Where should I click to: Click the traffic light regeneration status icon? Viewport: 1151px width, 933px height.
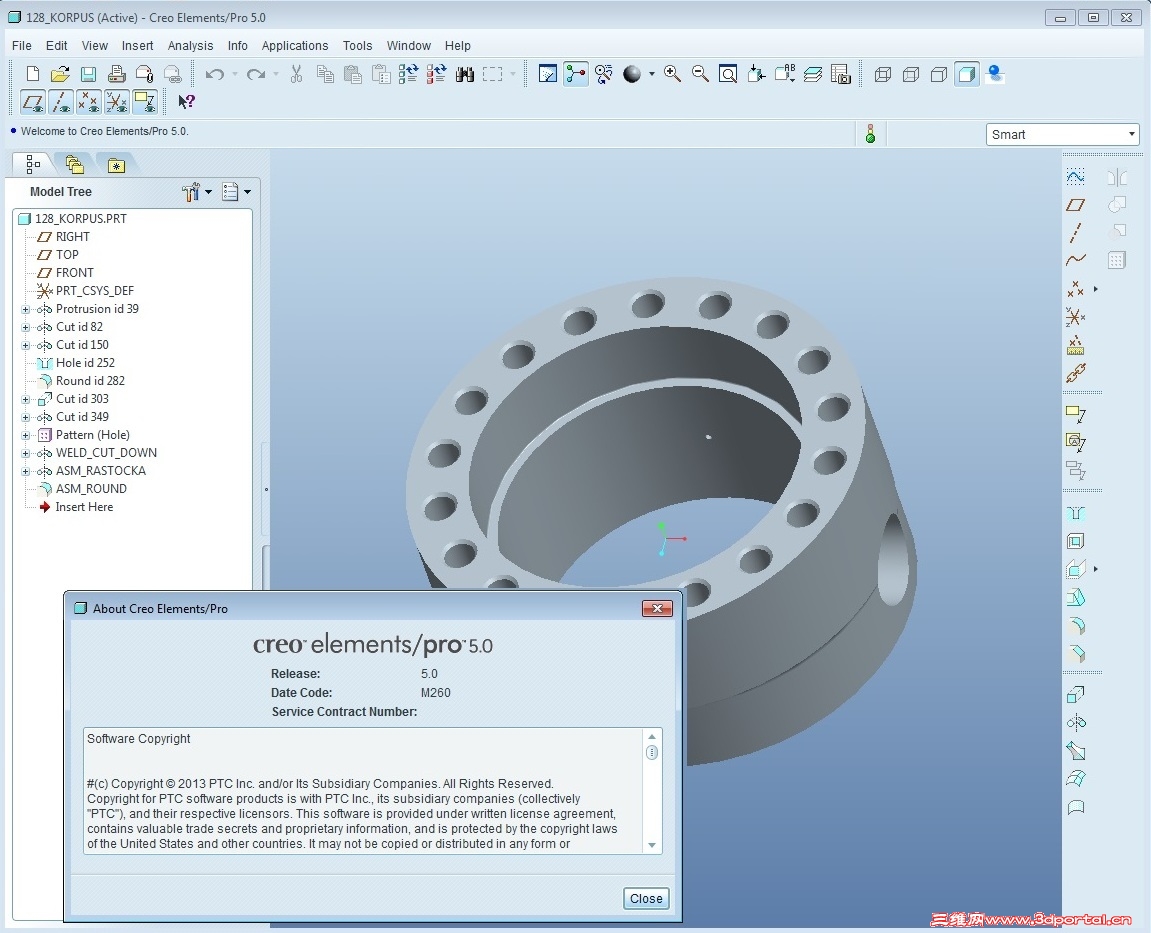870,134
